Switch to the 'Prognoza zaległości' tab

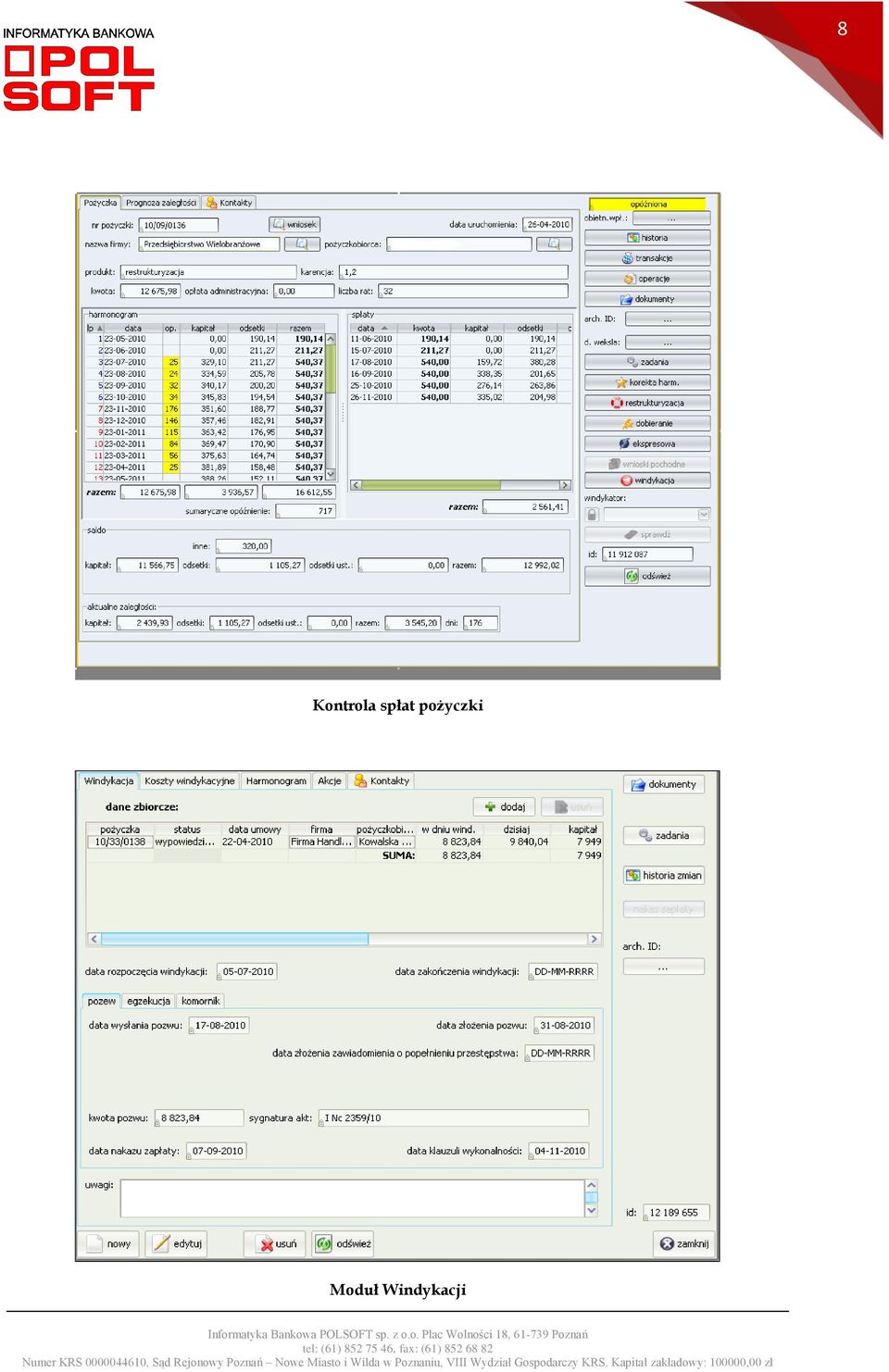pos(161,203)
